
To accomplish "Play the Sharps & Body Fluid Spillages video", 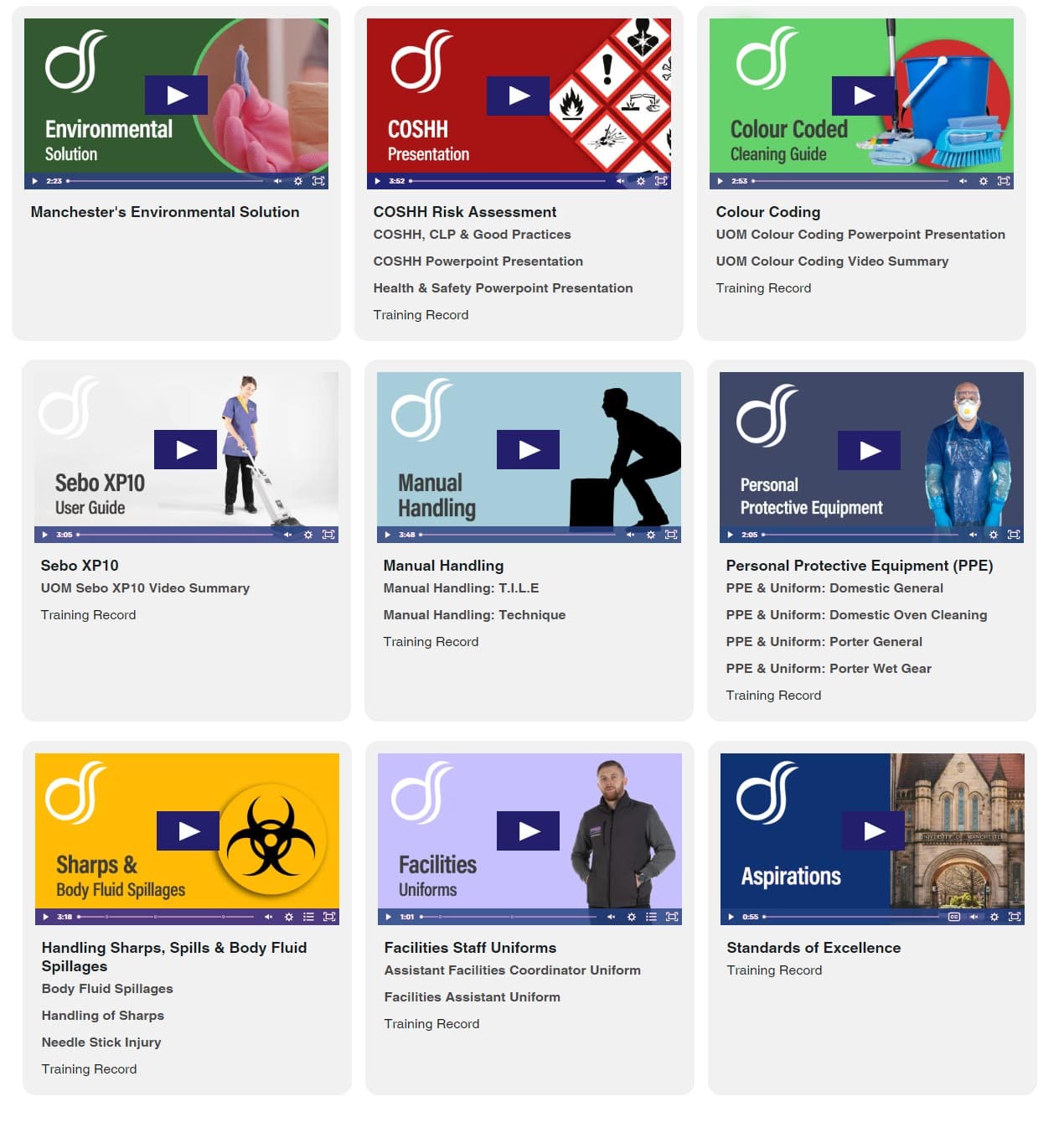I will coord(189,830).
